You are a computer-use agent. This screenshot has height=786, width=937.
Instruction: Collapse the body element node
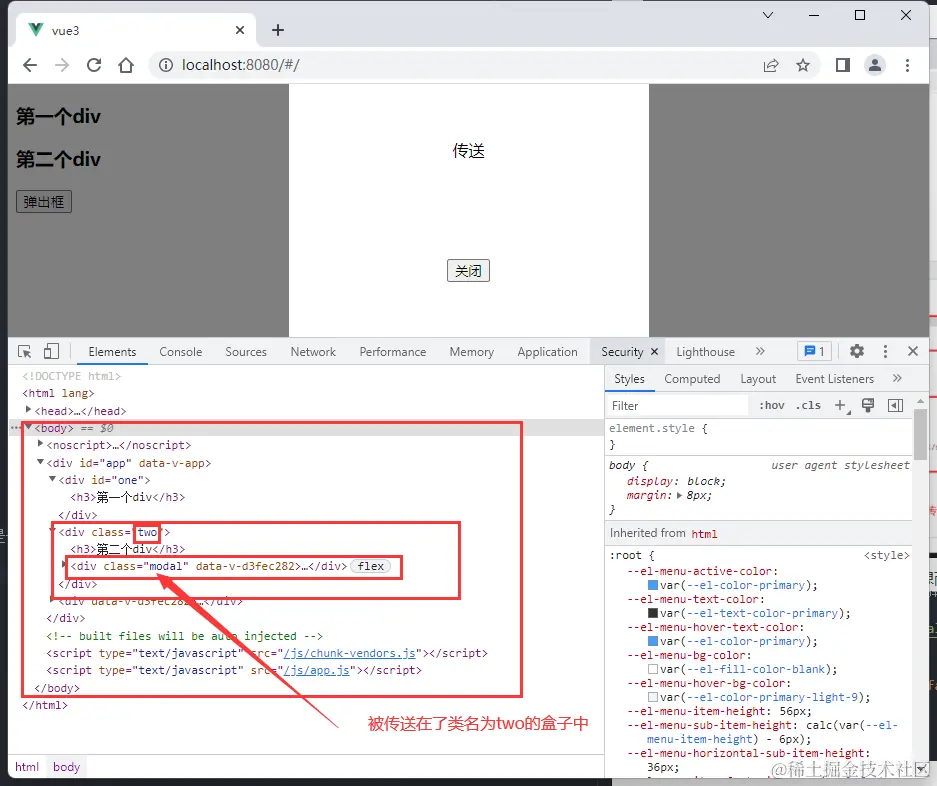click(x=28, y=427)
